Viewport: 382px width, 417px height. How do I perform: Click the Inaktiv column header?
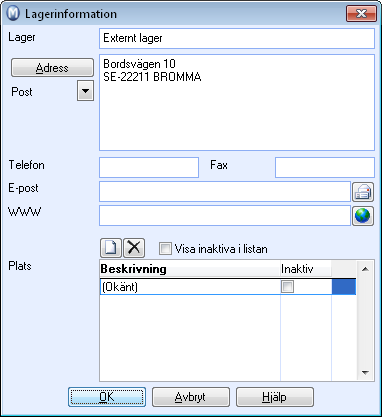306,269
